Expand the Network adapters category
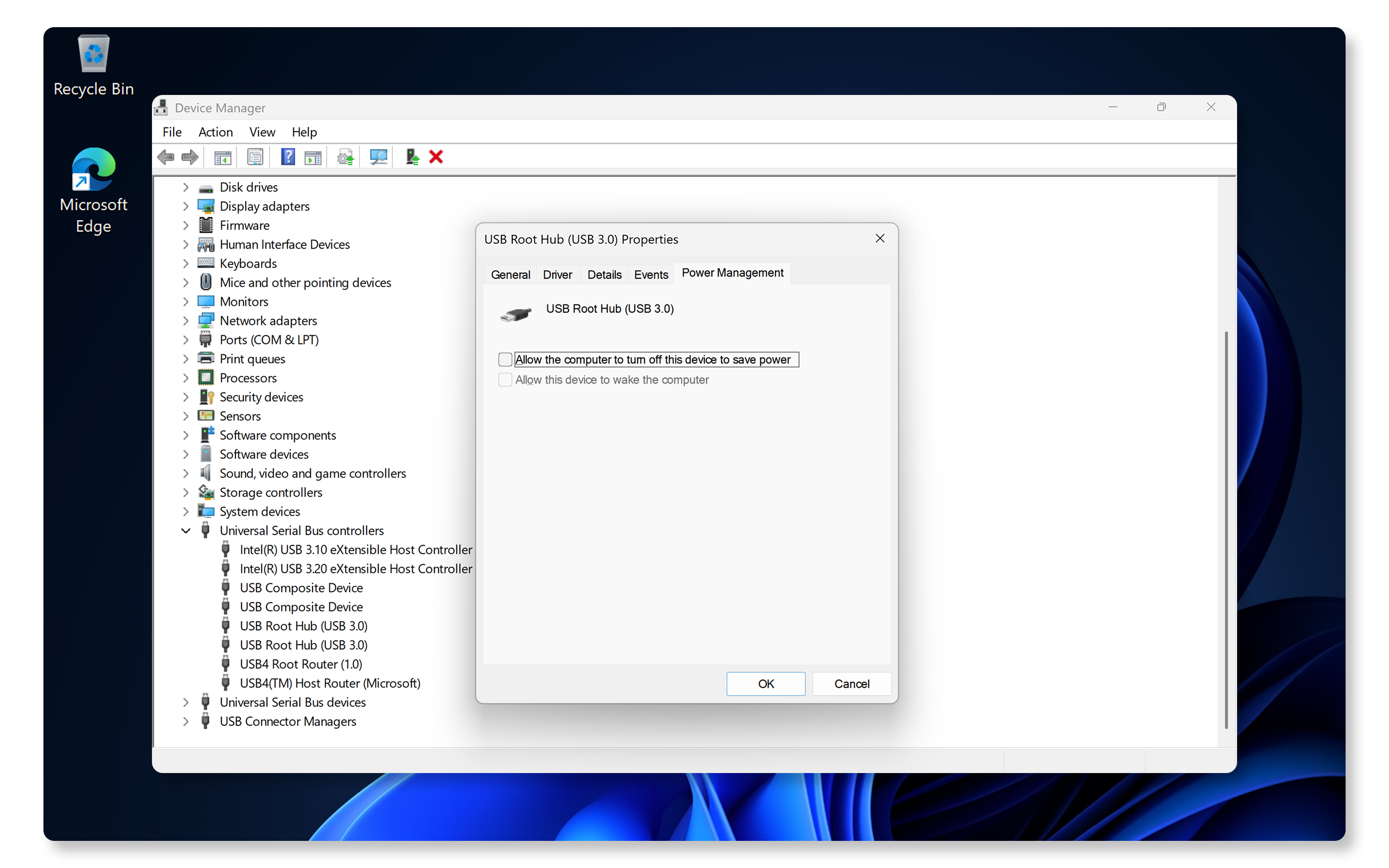This screenshot has height=868, width=1389. [x=186, y=321]
